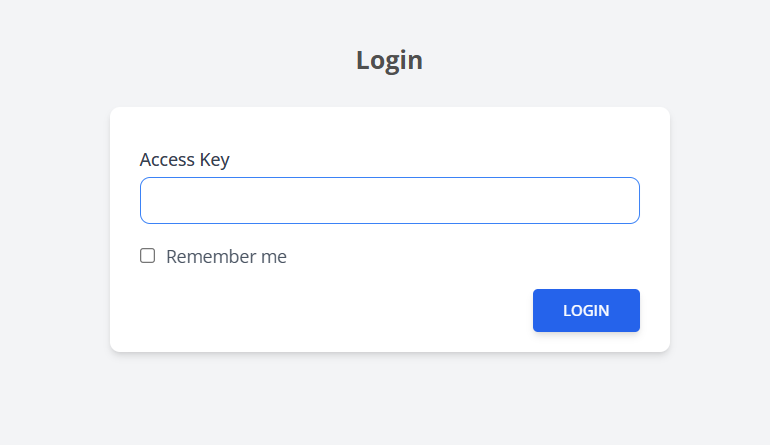
Task: Click the bold Login title text
Action: click(x=389, y=60)
